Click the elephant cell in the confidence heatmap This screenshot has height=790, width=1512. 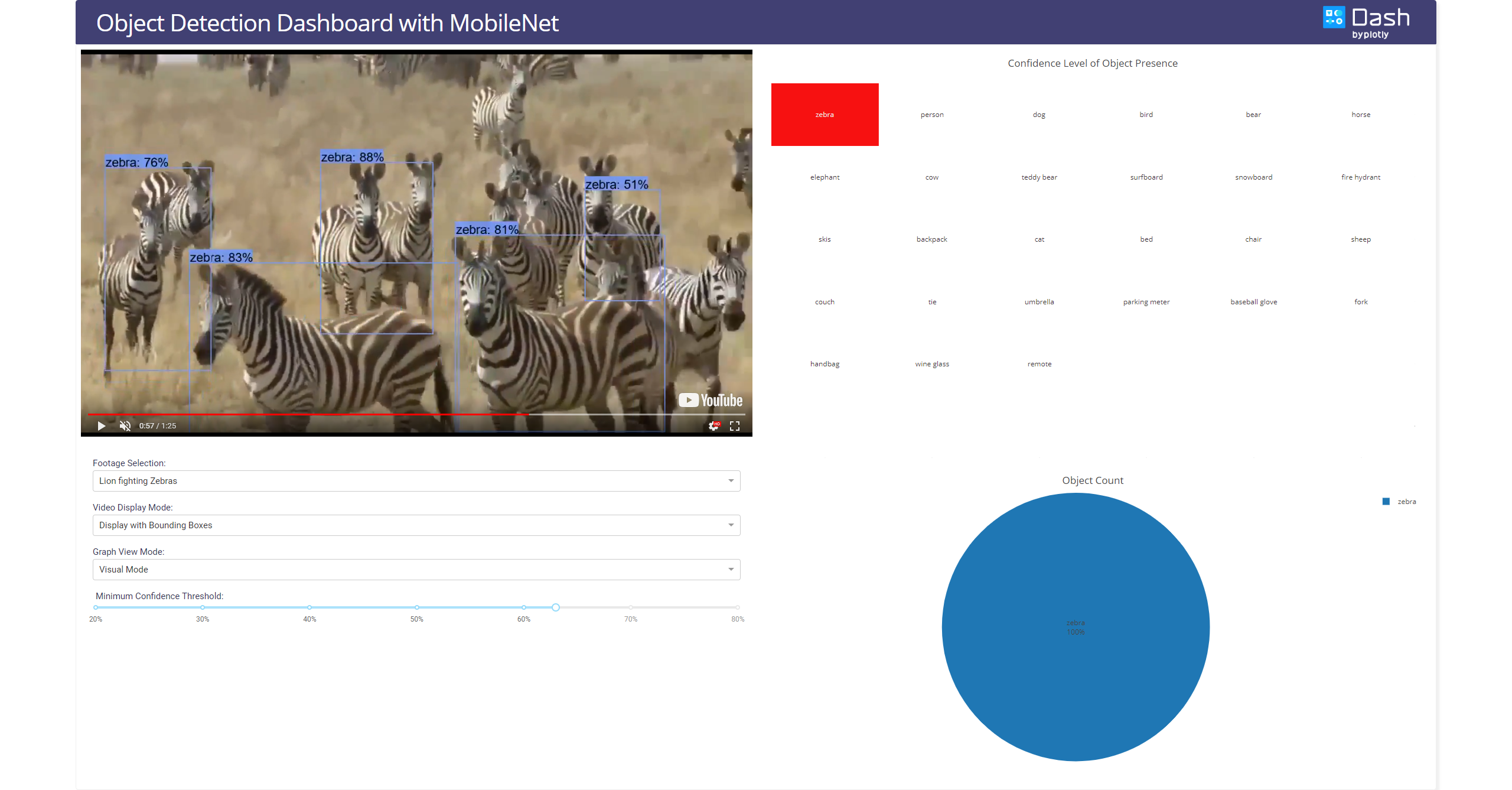point(825,177)
